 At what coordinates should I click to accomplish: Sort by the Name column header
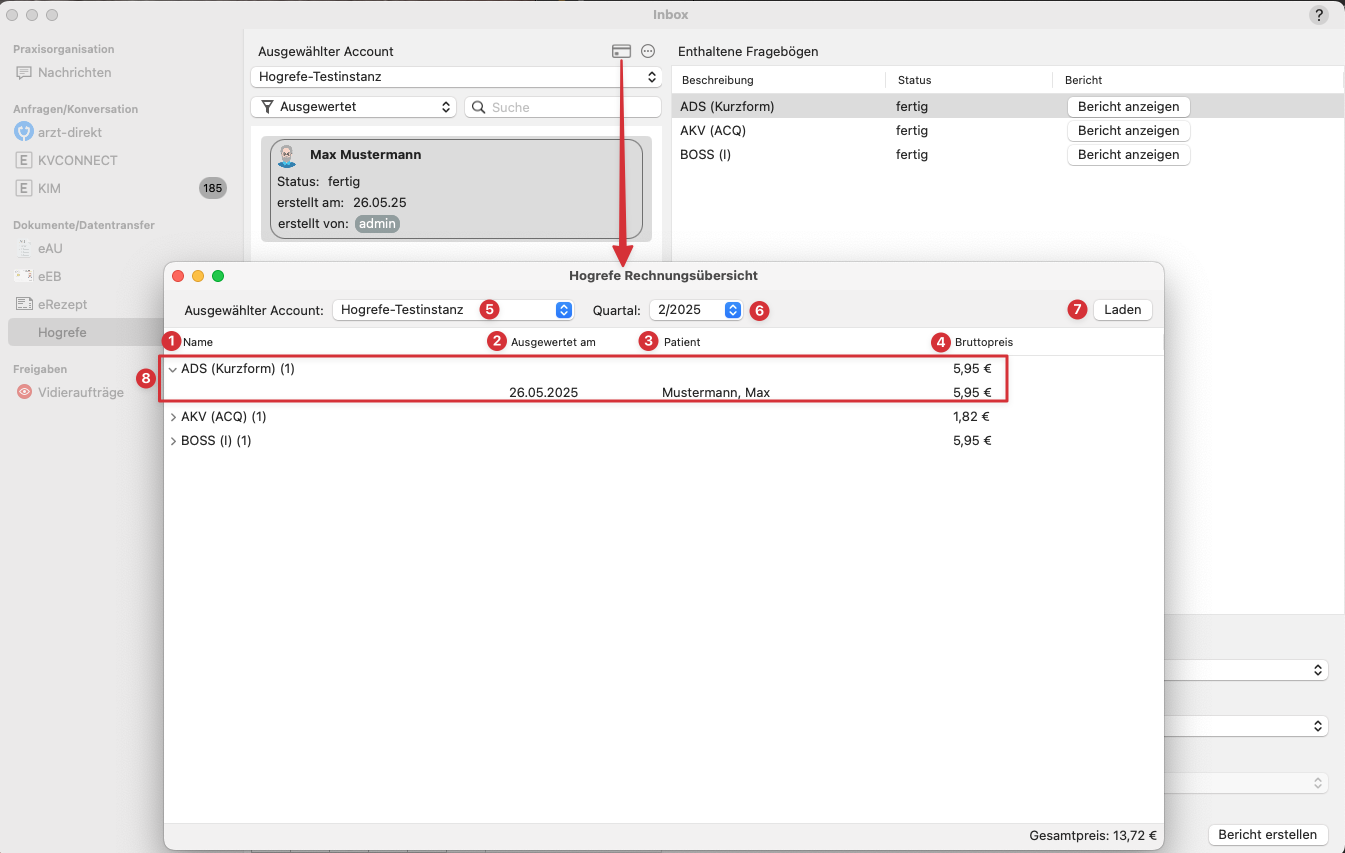197,342
